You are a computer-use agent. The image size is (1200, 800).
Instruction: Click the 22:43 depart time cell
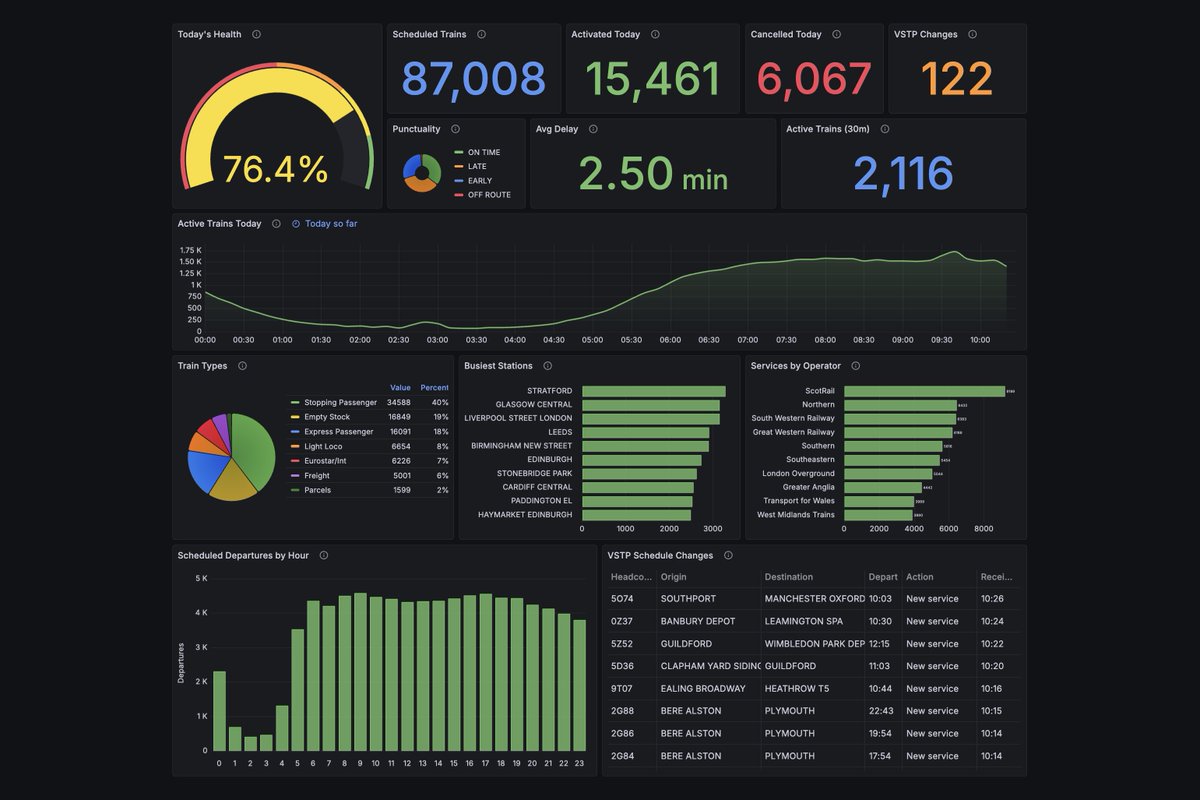pyautogui.click(x=881, y=711)
